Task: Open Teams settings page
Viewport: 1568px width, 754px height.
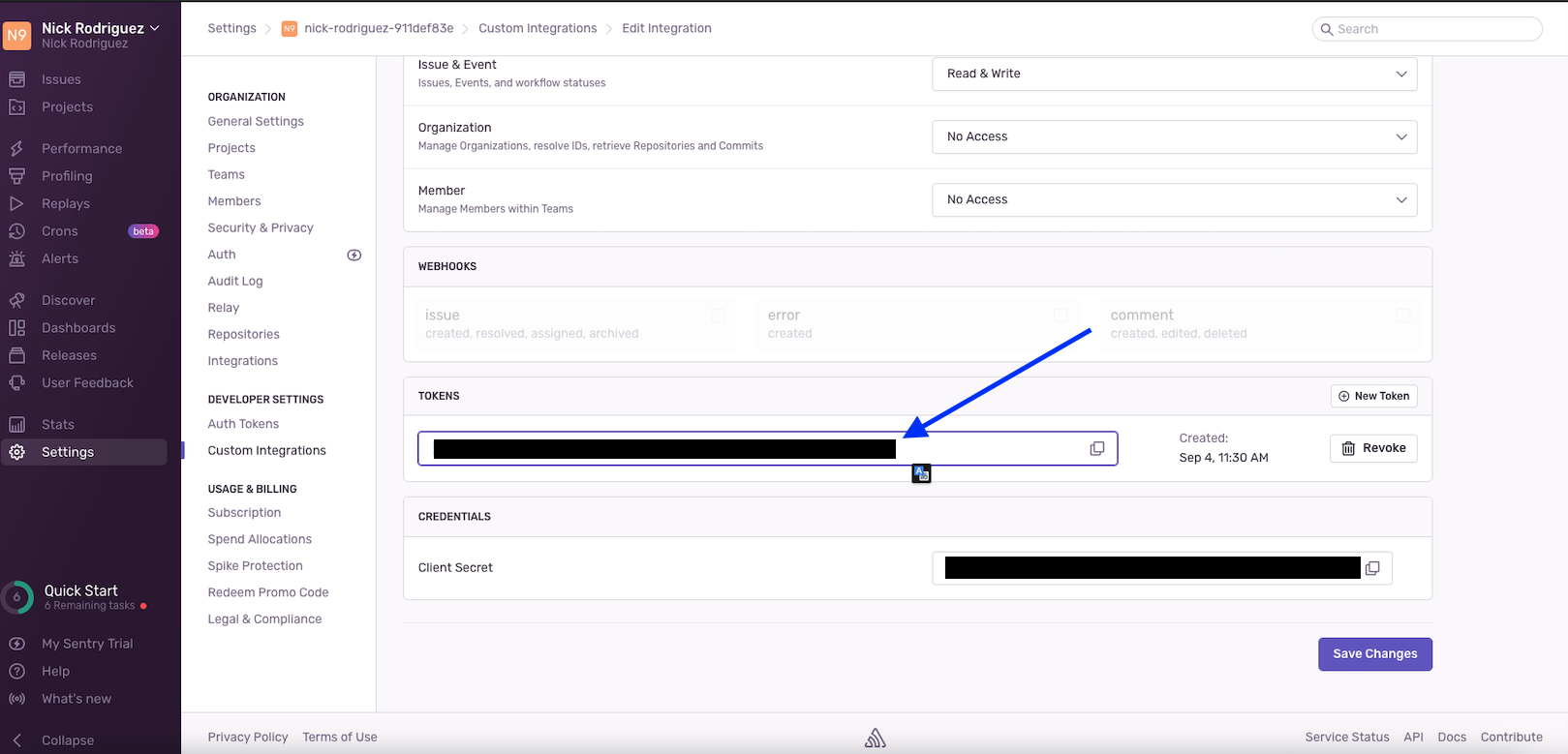Action: click(x=226, y=174)
